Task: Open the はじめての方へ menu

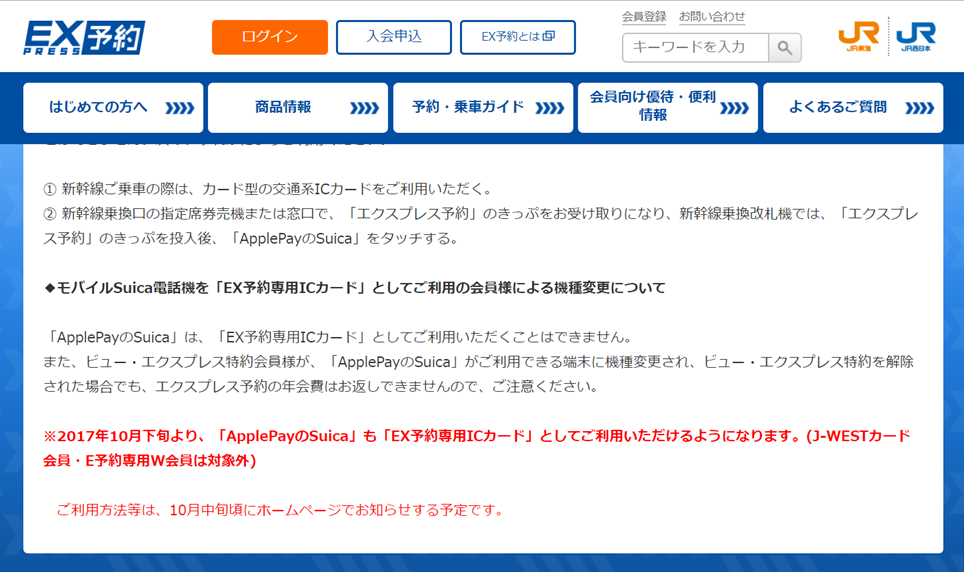Action: tap(113, 108)
